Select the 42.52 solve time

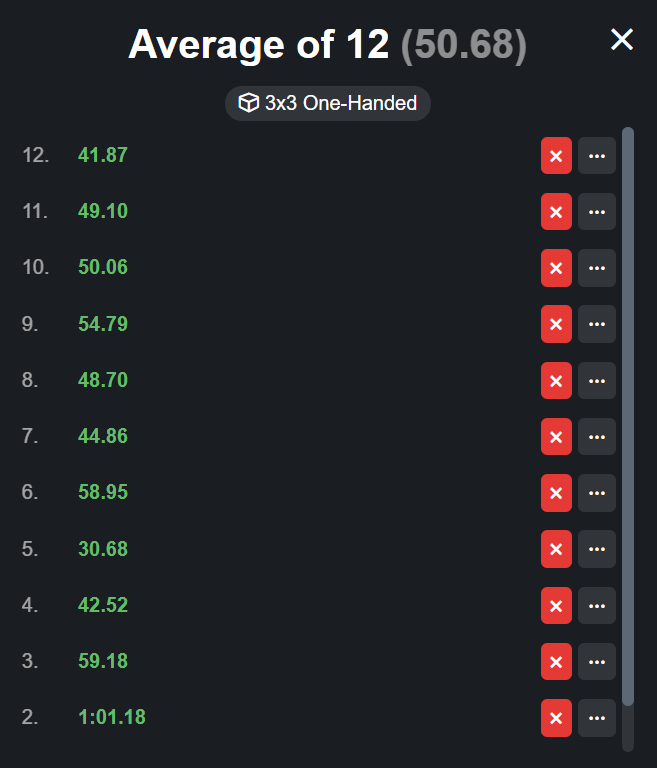point(103,605)
